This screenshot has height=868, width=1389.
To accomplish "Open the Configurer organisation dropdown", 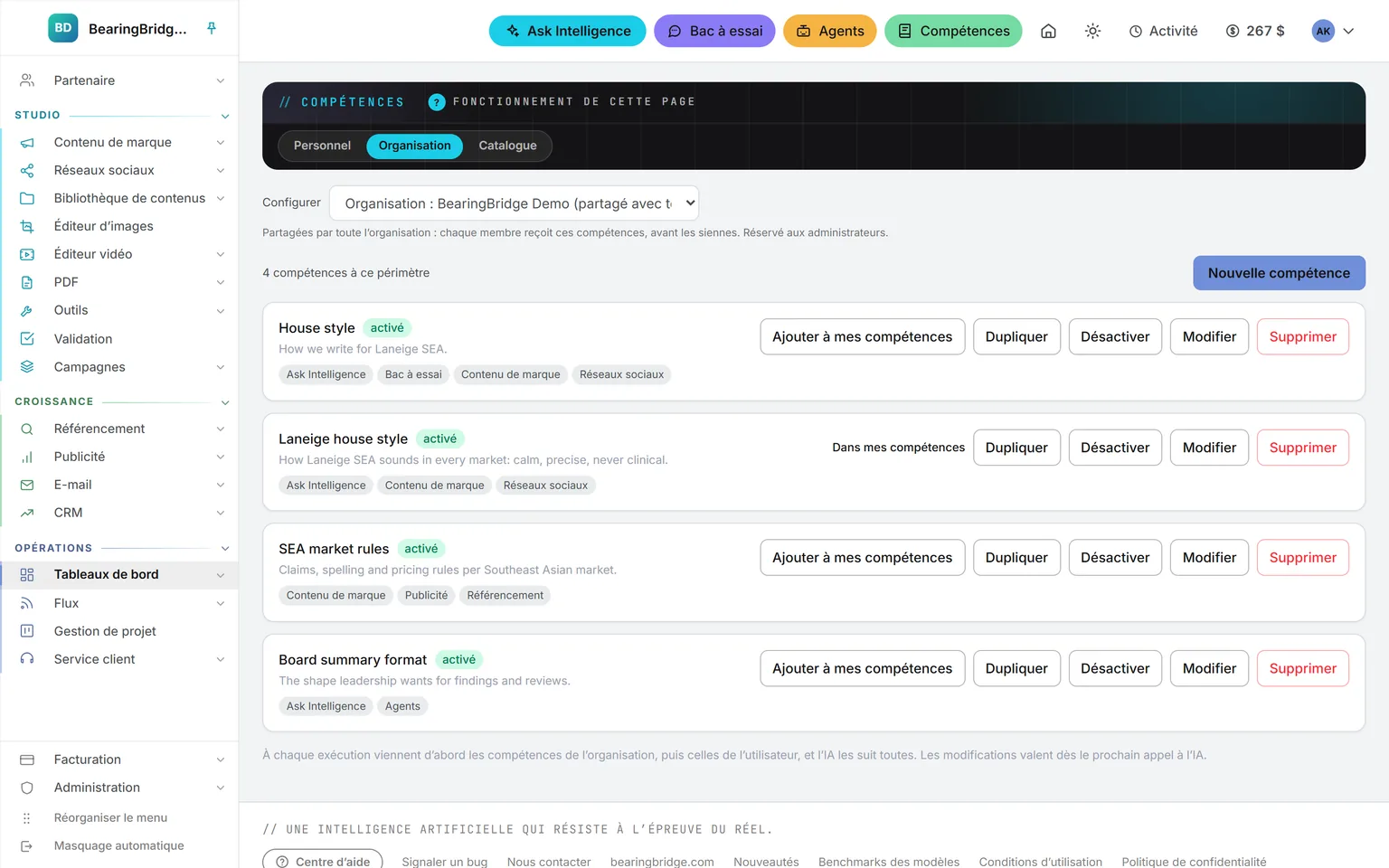I will point(515,203).
